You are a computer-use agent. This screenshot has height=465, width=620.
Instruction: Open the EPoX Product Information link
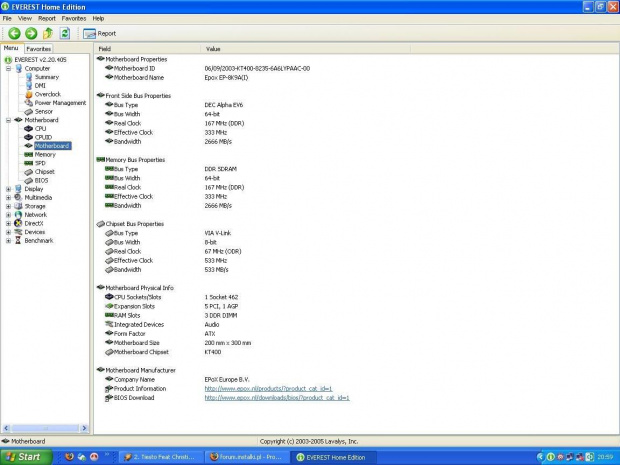tap(268, 388)
